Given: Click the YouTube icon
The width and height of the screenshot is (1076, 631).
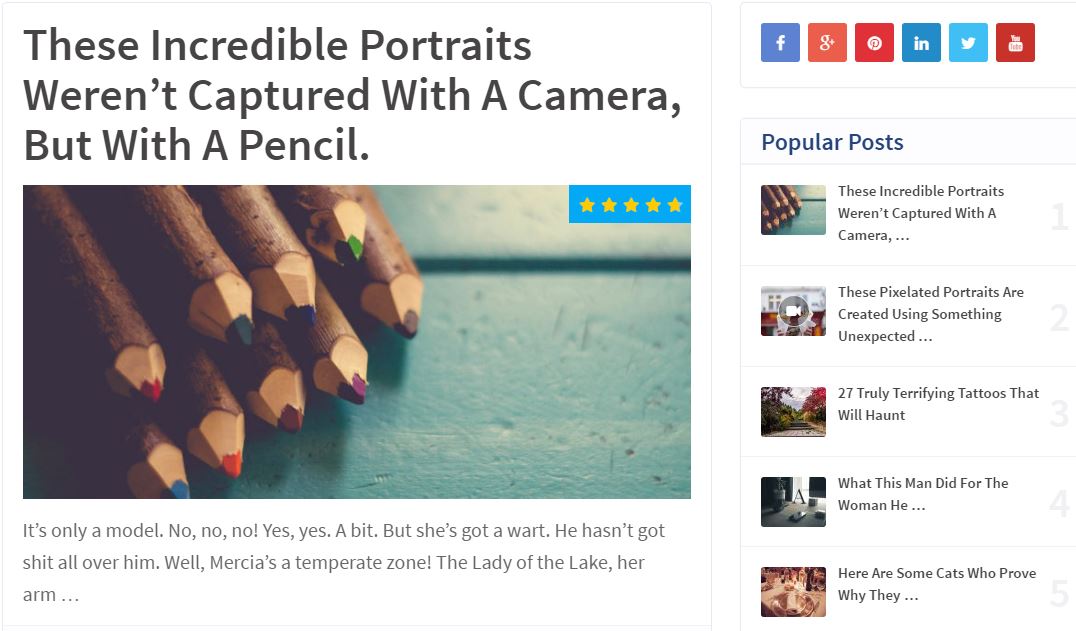Looking at the screenshot, I should point(1015,43).
